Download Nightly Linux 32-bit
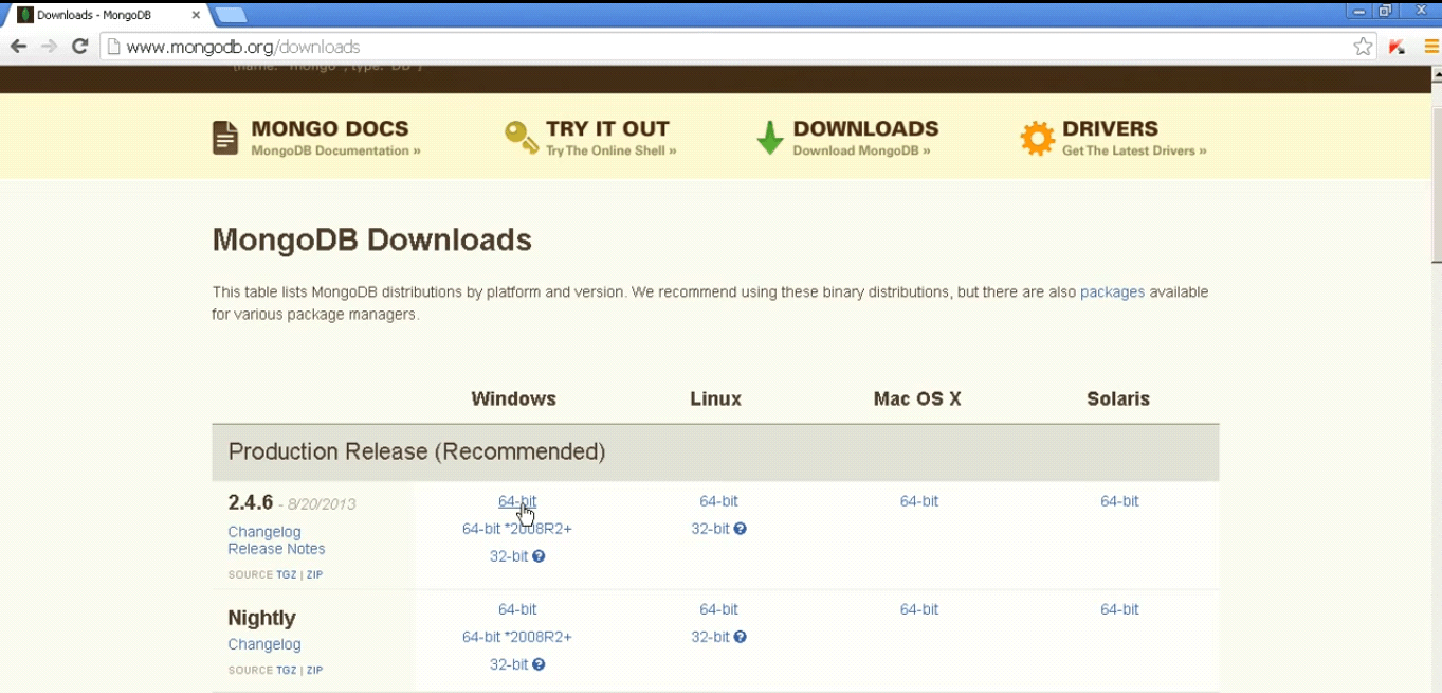This screenshot has width=1442, height=693. pos(710,636)
